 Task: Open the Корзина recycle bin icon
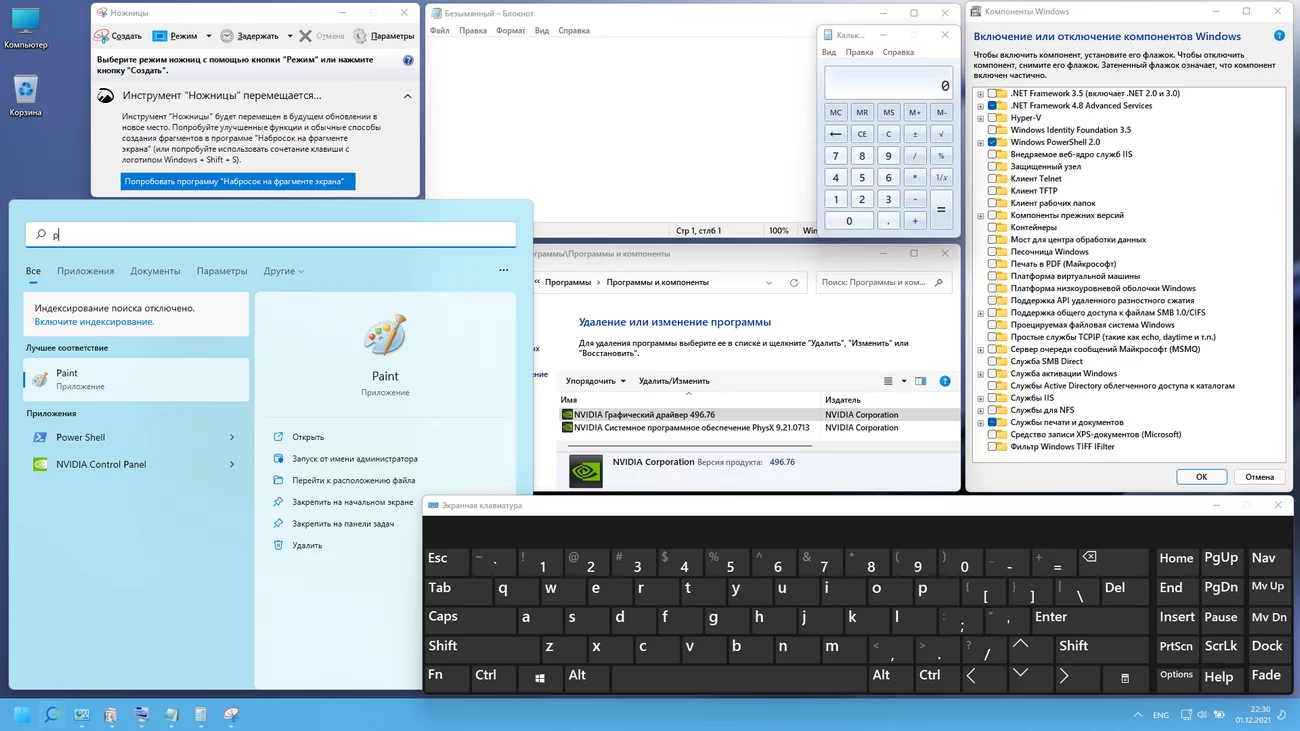pyautogui.click(x=25, y=96)
